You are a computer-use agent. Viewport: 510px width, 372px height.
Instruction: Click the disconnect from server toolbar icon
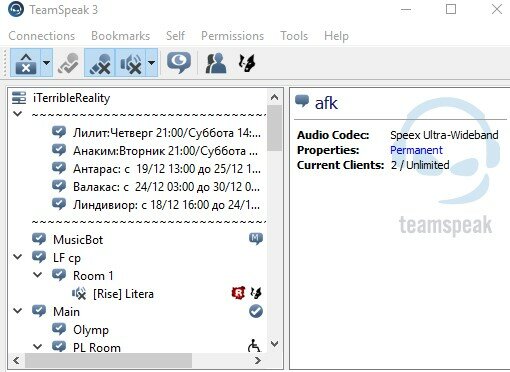[26, 63]
